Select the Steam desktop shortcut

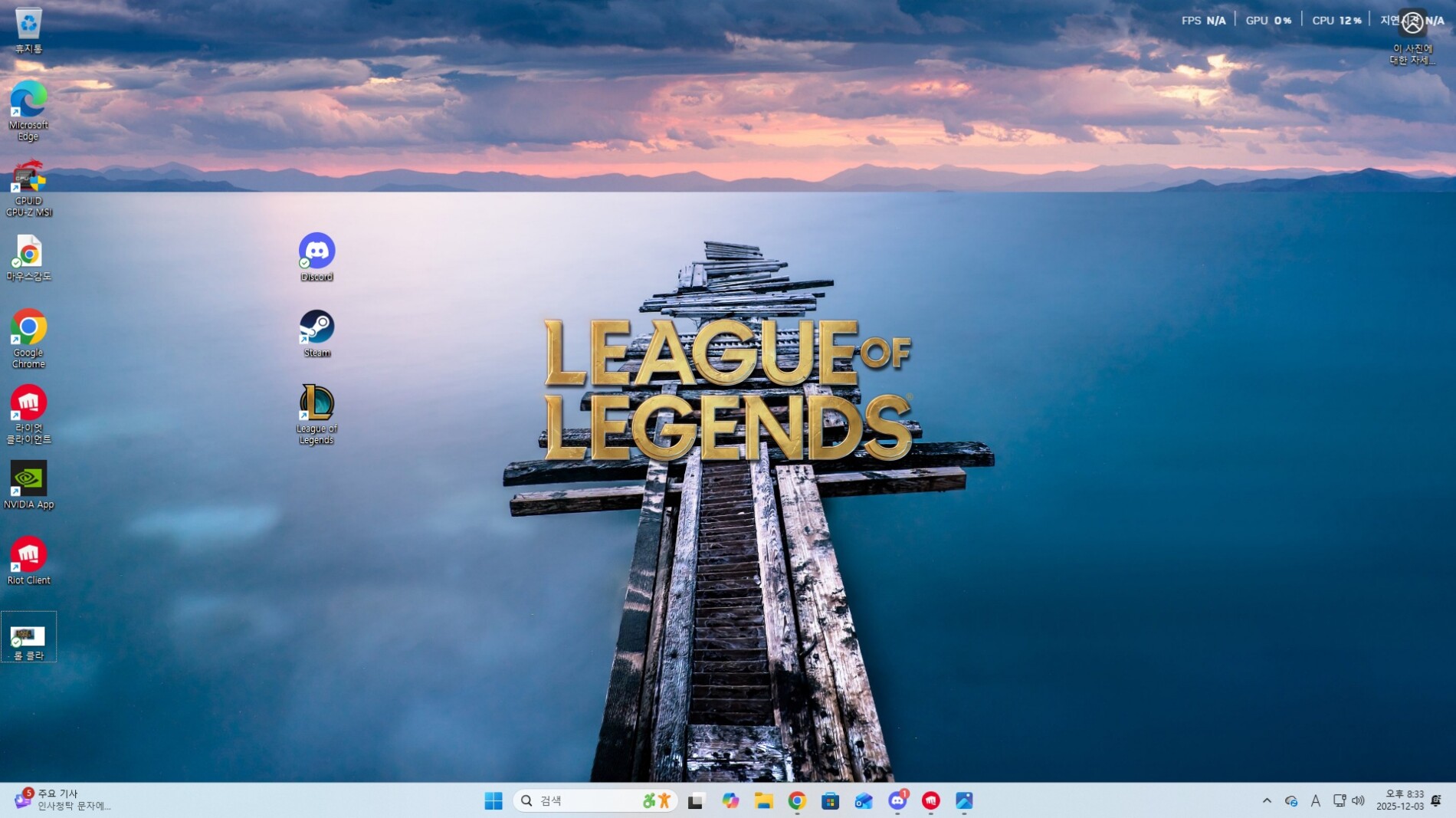[x=316, y=328]
